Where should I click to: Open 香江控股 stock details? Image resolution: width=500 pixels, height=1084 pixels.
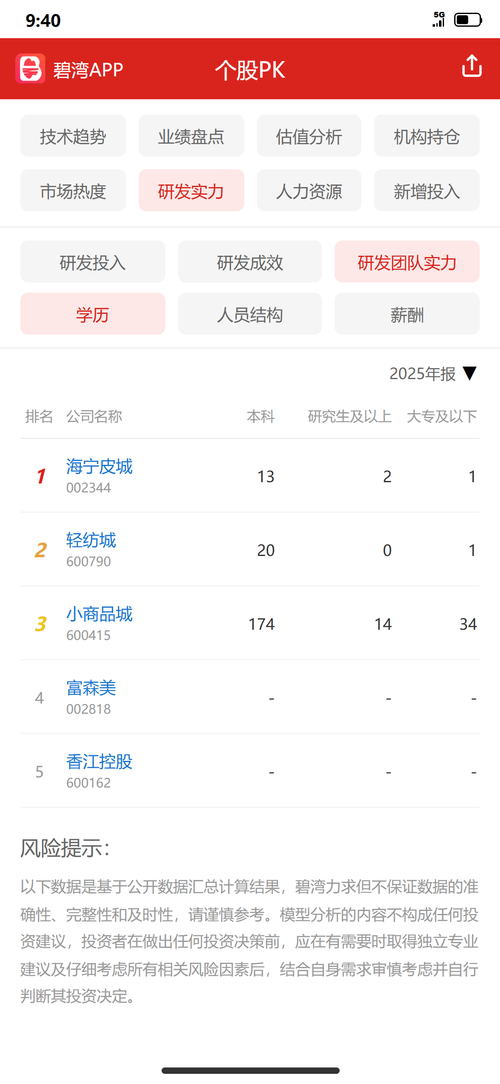(100, 762)
